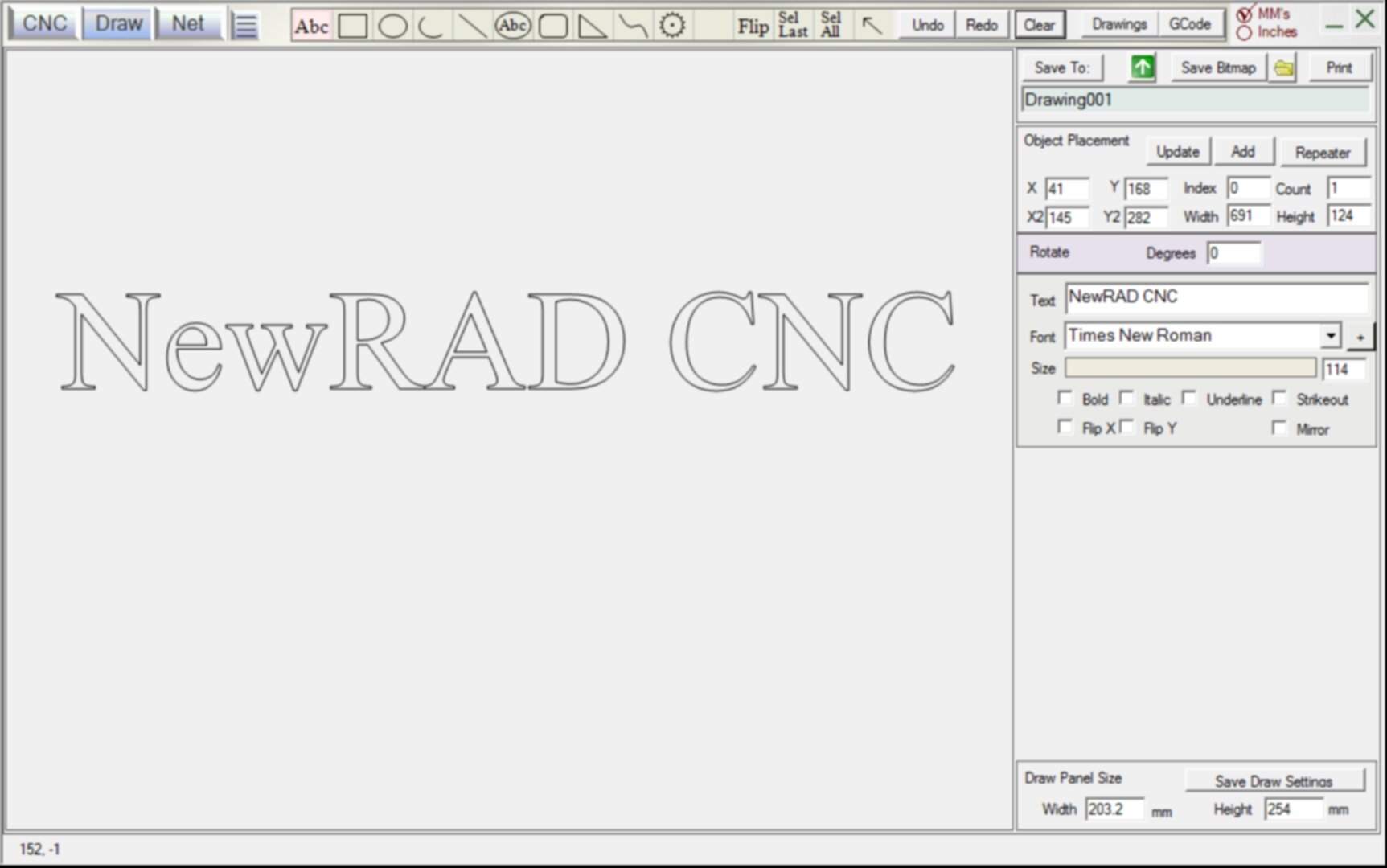
Task: Click Sel Last to select last object
Action: click(x=792, y=25)
